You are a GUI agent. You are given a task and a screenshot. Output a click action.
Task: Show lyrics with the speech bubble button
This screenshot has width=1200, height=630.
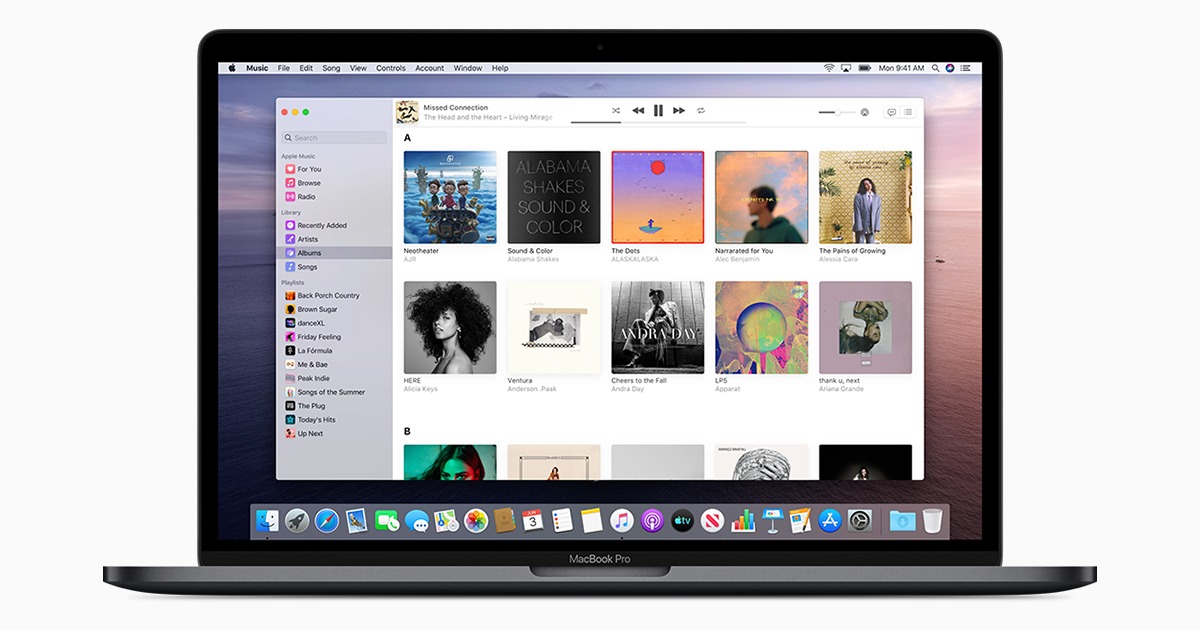pyautogui.click(x=892, y=112)
